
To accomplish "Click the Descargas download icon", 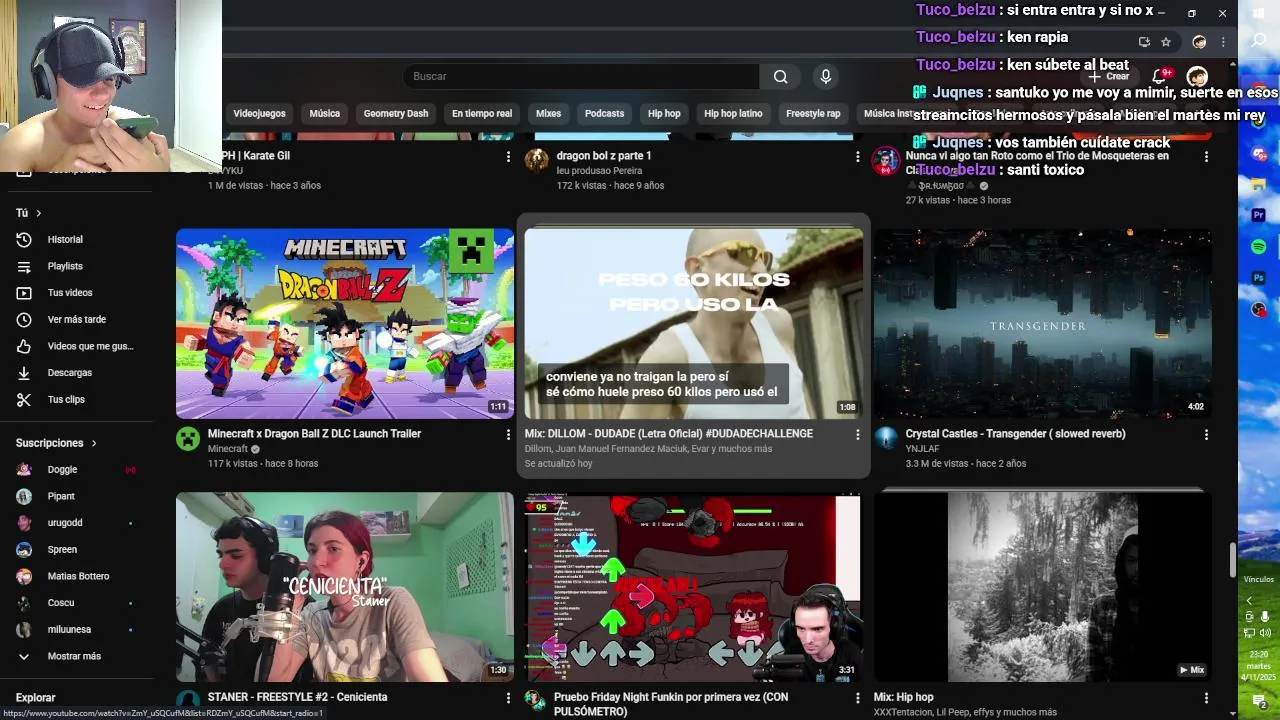I will click(x=24, y=373).
